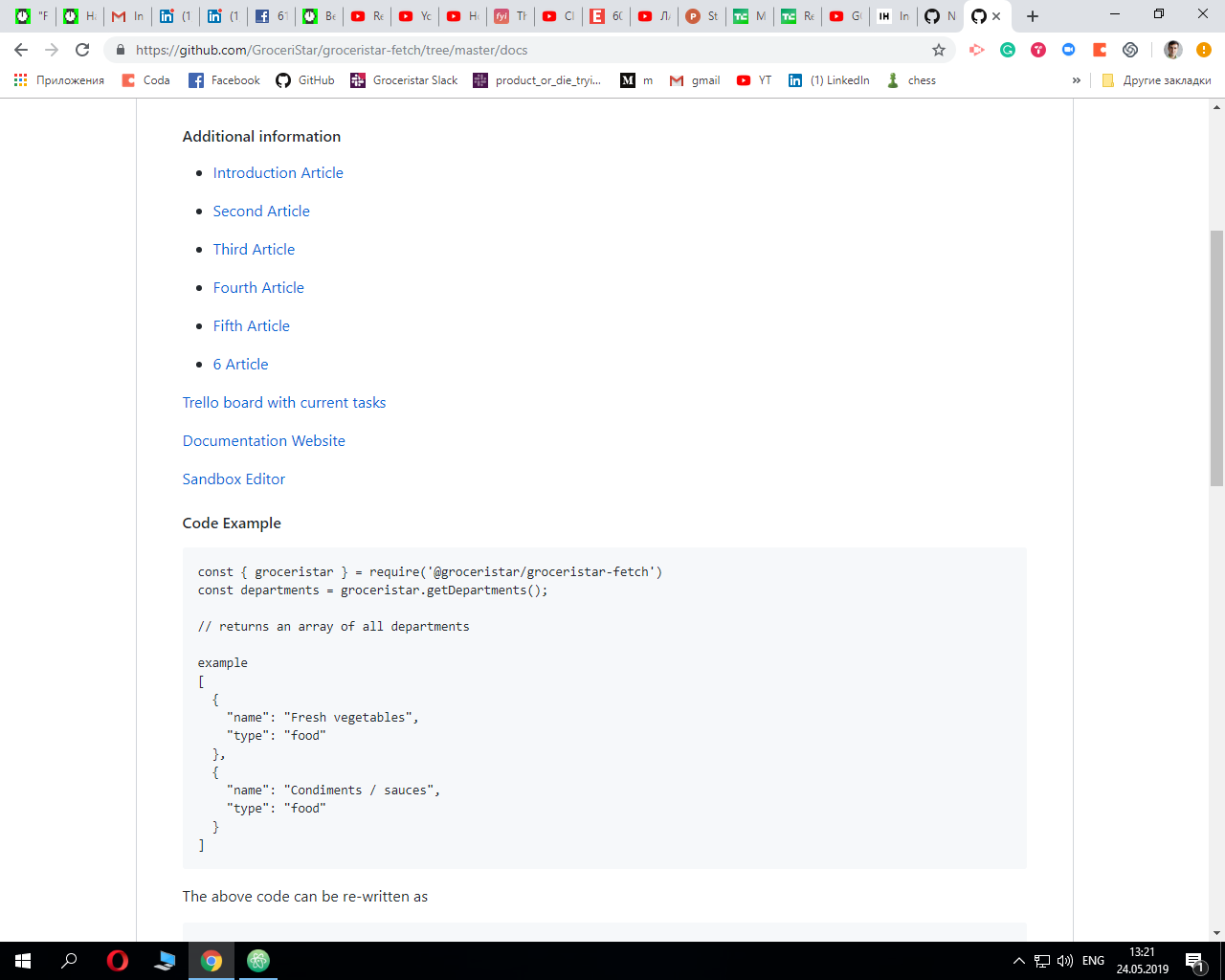Viewport: 1225px width, 980px height.
Task: Open the Grammarly extension
Action: click(1008, 50)
